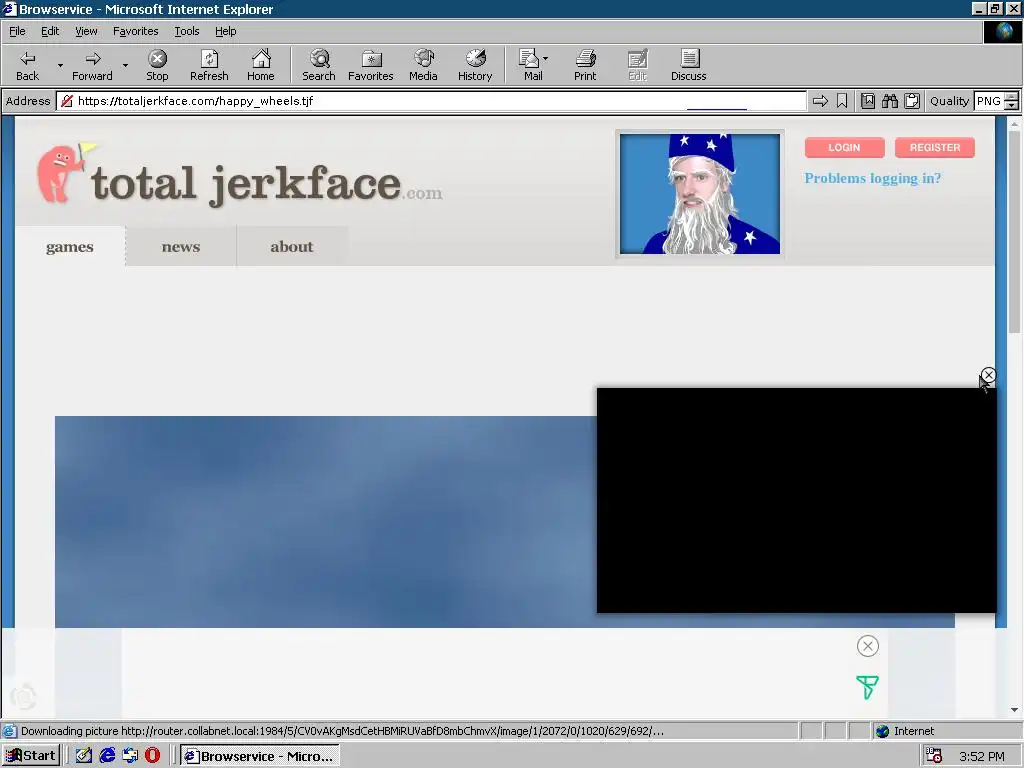Click the Internet Explorer quick launch icon
This screenshot has width=1024, height=768.
coord(107,756)
